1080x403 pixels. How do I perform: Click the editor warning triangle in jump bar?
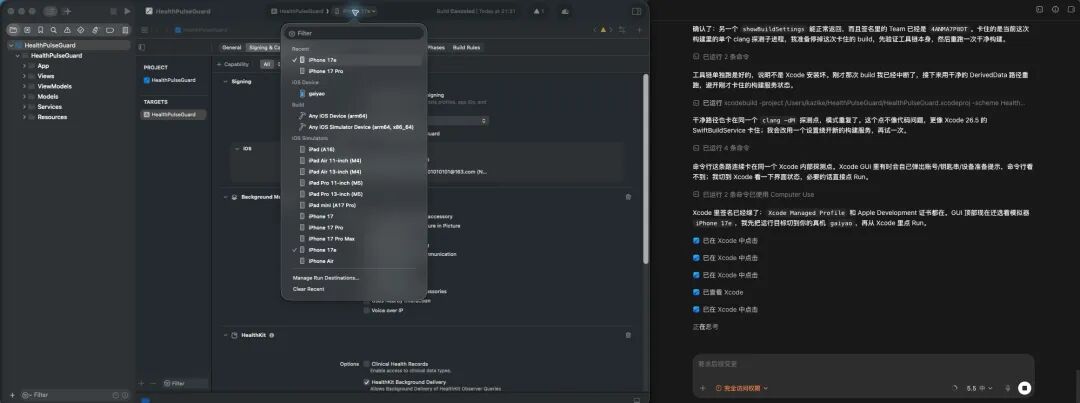click(603, 30)
